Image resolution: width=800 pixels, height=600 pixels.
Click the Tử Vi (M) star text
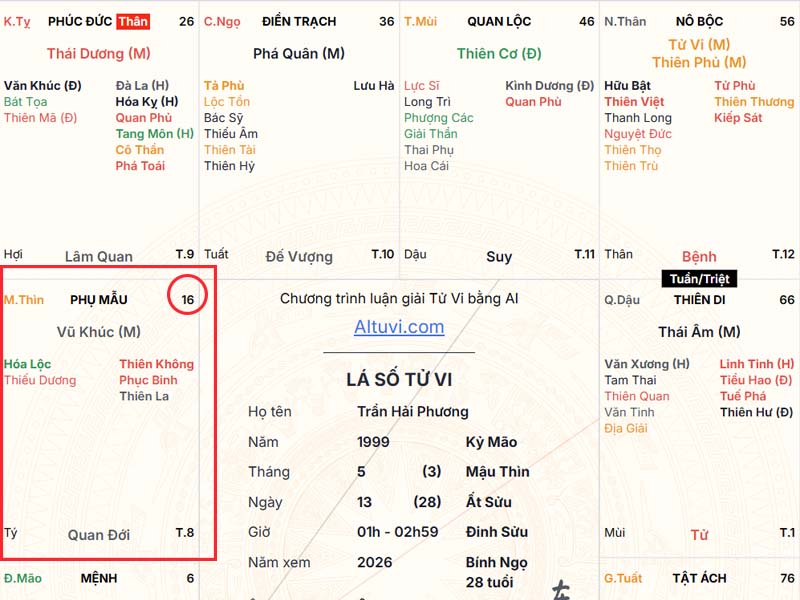[x=699, y=45]
